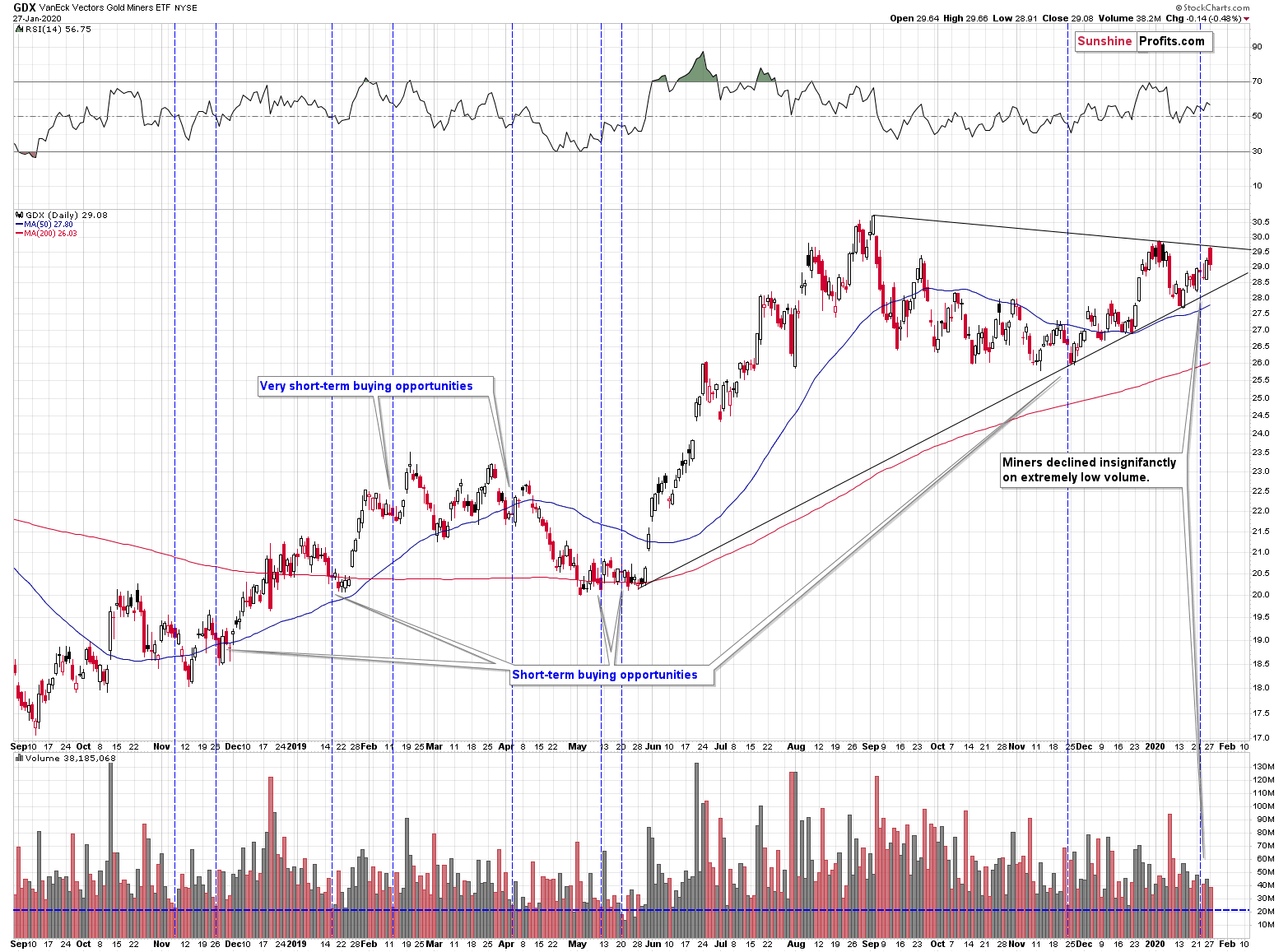
Task: Click the 30.5 price axis label
Action: 1260,222
